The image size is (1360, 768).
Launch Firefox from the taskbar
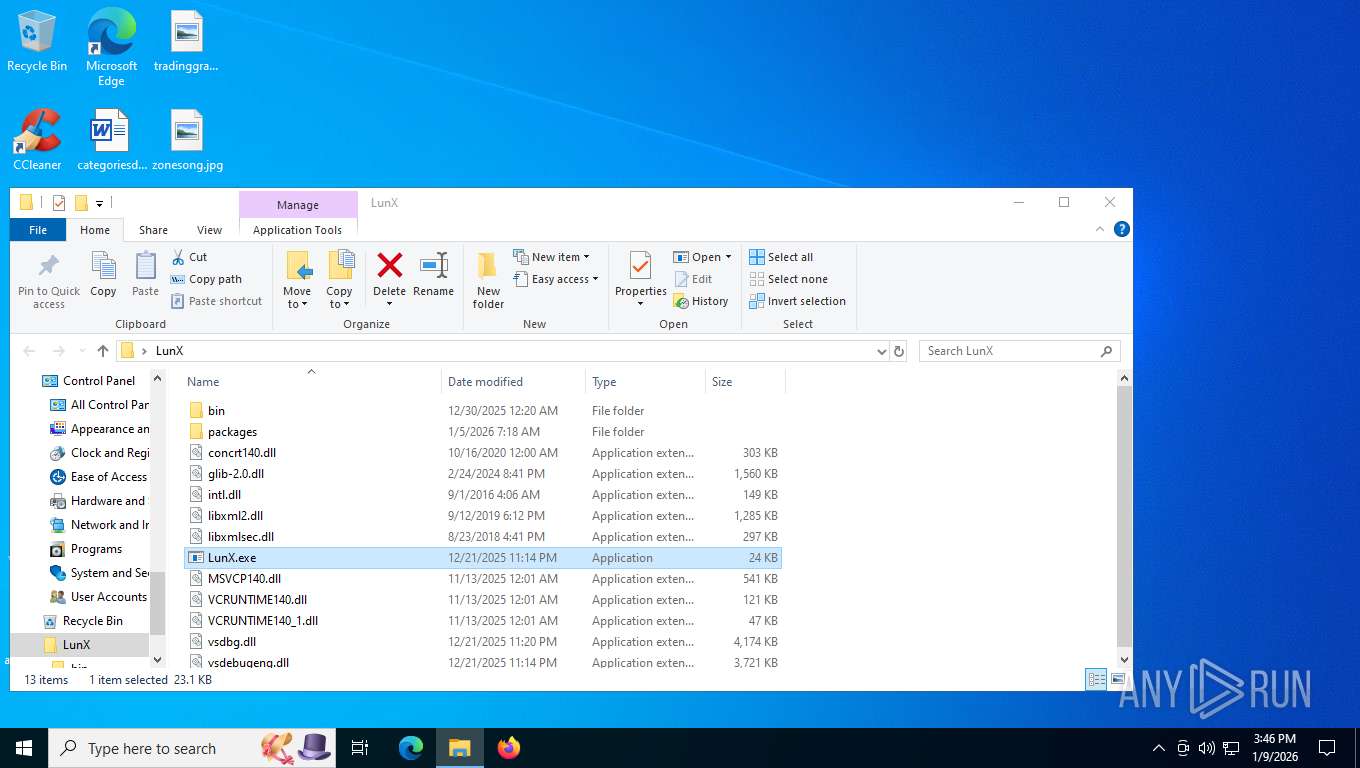[x=509, y=748]
